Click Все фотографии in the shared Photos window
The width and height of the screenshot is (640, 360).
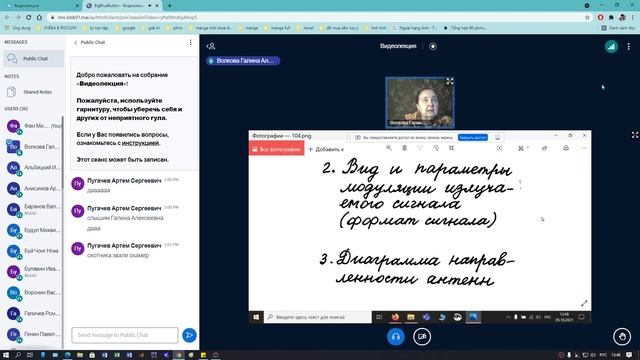pos(276,149)
